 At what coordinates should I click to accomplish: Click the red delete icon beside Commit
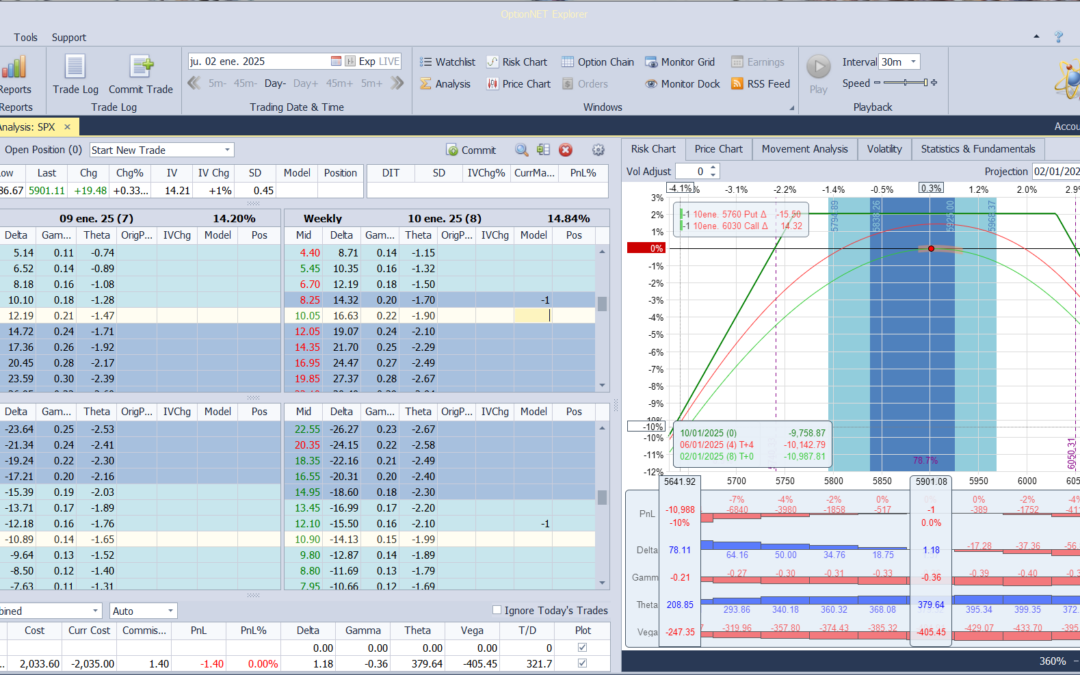click(x=565, y=150)
